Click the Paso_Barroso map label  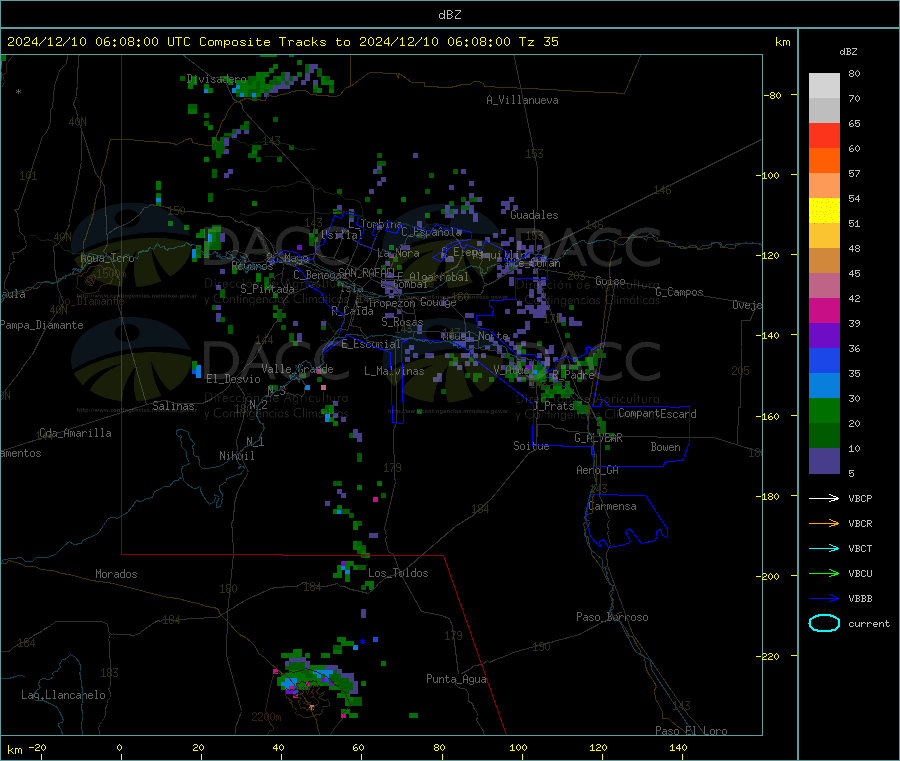pyautogui.click(x=612, y=618)
